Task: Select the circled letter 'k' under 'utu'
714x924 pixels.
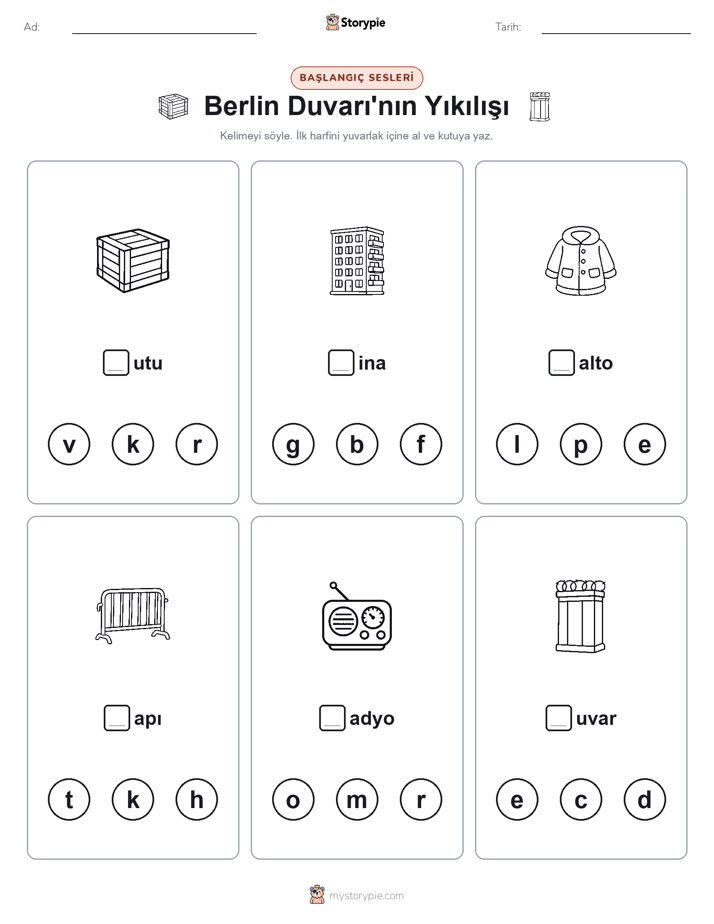Action: point(133,444)
